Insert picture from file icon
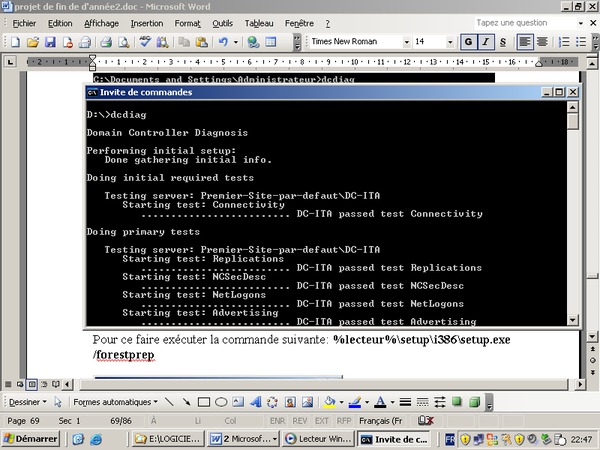Screen dimensions: 600x450 (307, 402)
